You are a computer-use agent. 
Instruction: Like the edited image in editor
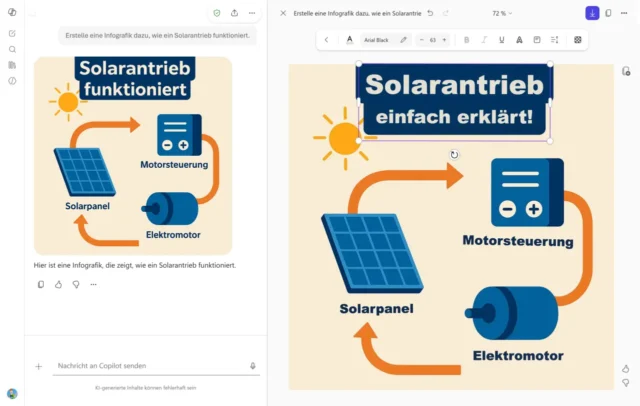coord(625,369)
